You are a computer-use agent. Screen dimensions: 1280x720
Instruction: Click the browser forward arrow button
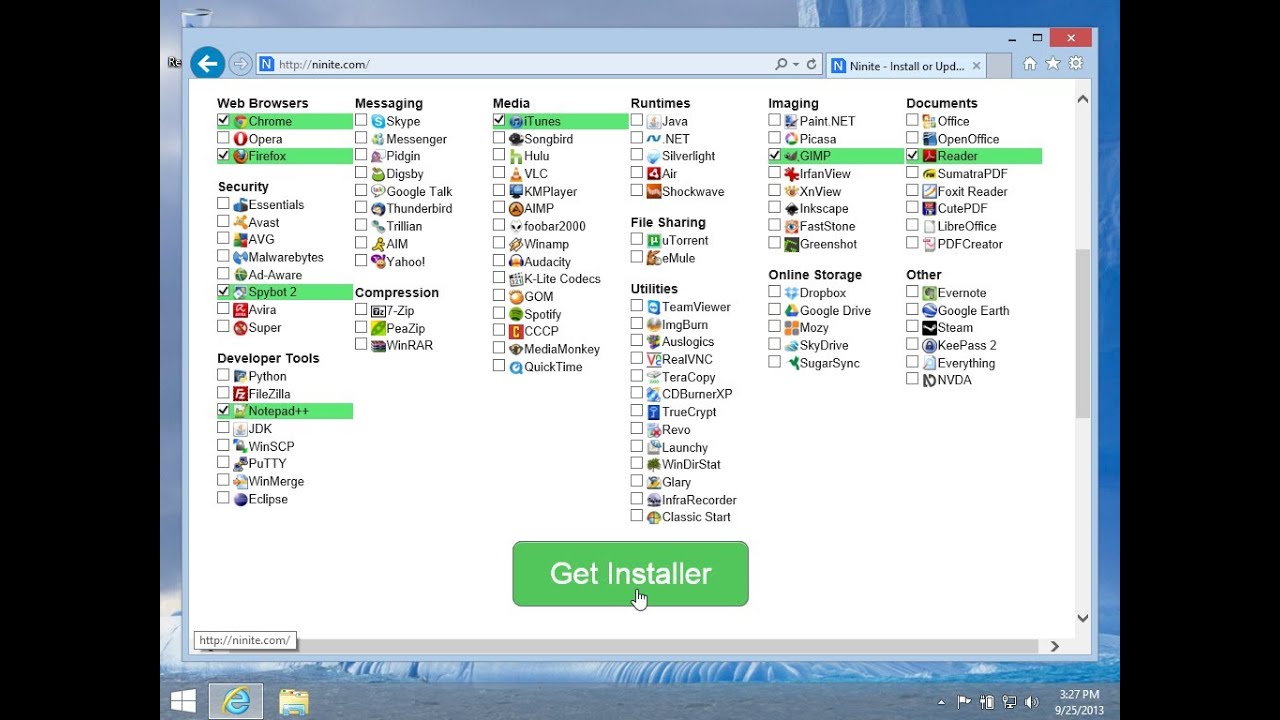(x=240, y=64)
